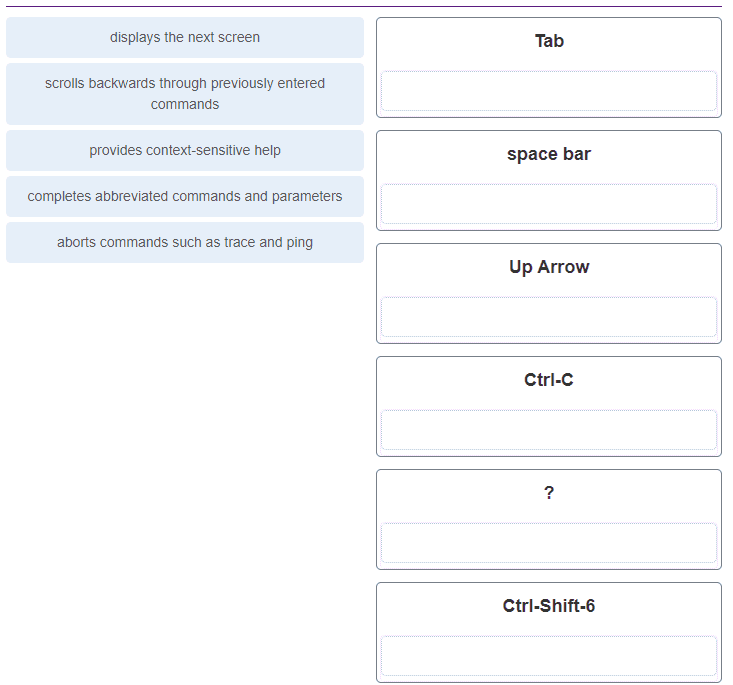The image size is (733, 685).
Task: Choose 'aborts commands such as trace and ping'
Action: click(x=185, y=243)
